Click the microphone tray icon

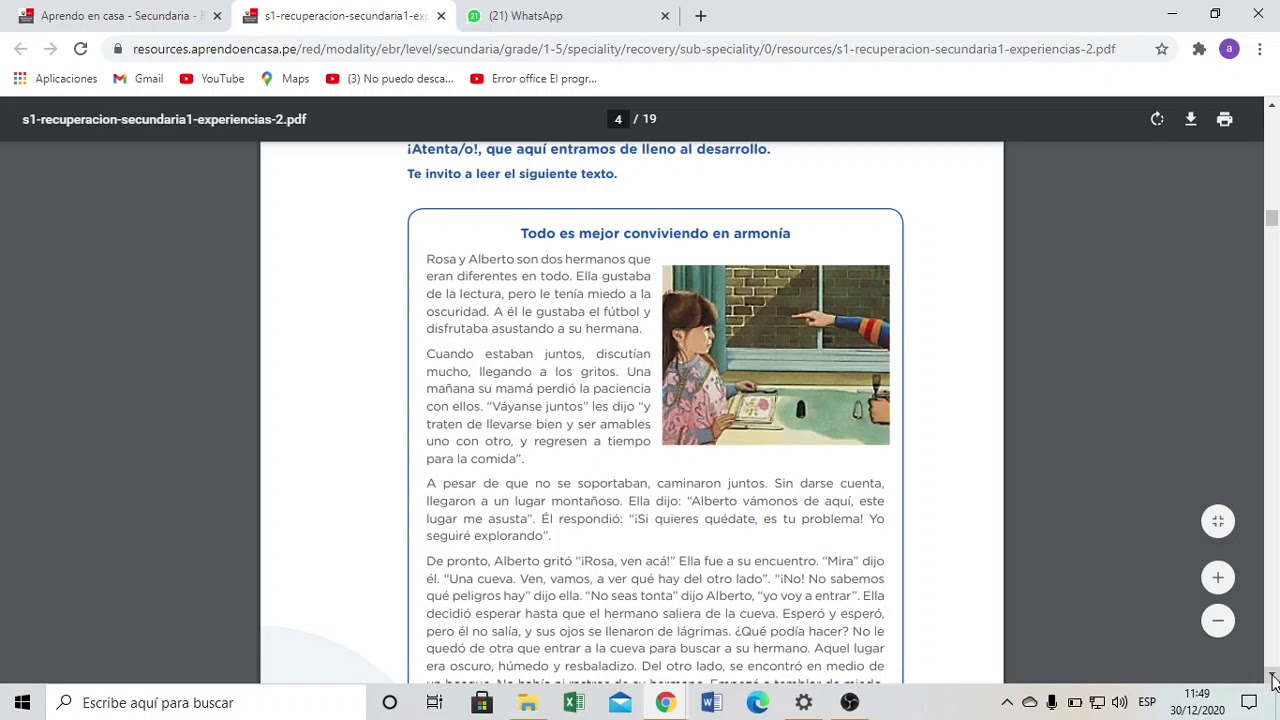(1052, 703)
